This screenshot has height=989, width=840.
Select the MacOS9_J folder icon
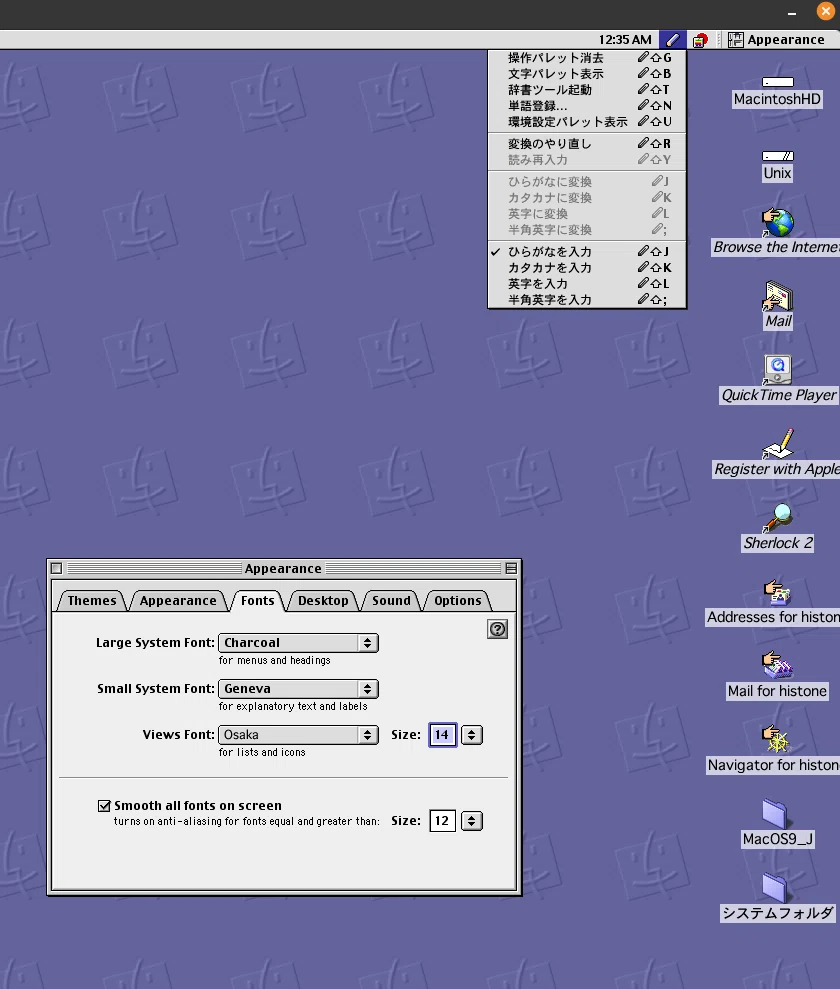(774, 814)
